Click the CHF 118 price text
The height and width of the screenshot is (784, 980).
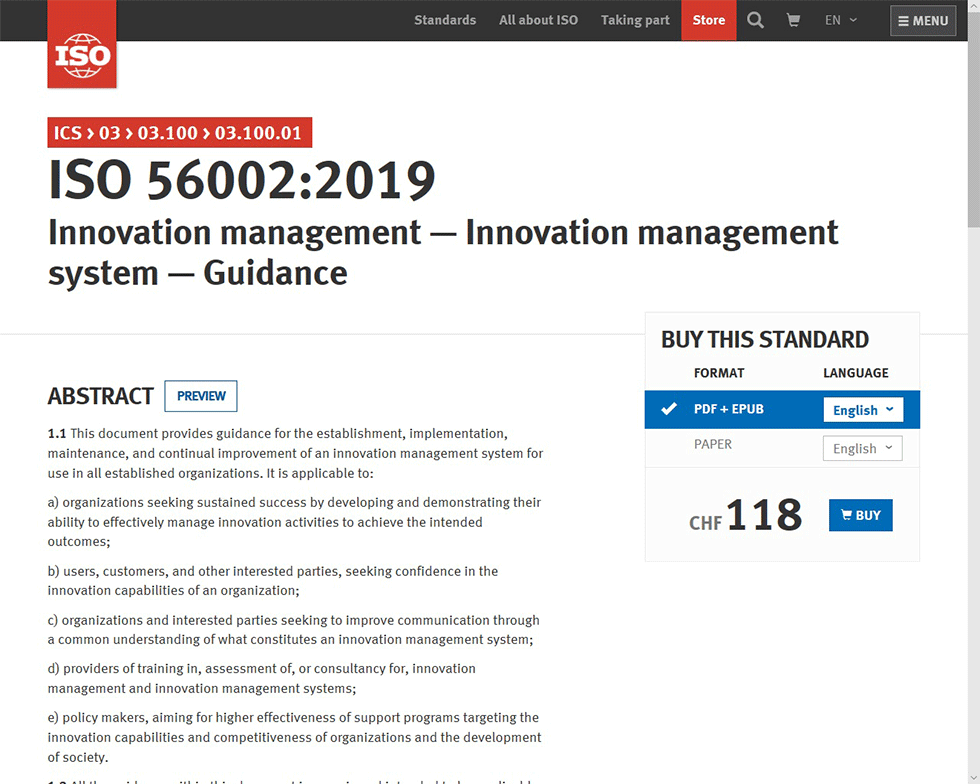point(745,516)
